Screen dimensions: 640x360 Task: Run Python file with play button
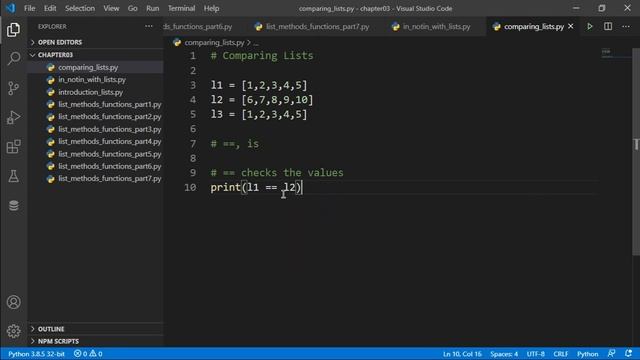tap(590, 27)
